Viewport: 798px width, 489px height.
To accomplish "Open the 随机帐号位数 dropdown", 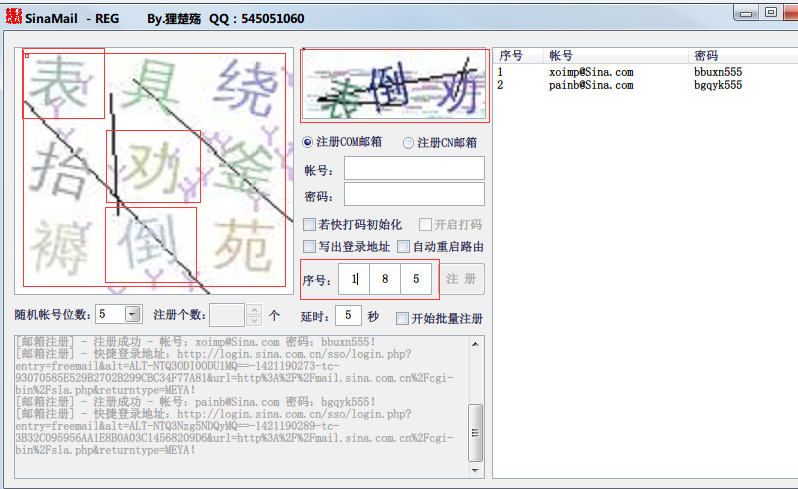I will (133, 314).
